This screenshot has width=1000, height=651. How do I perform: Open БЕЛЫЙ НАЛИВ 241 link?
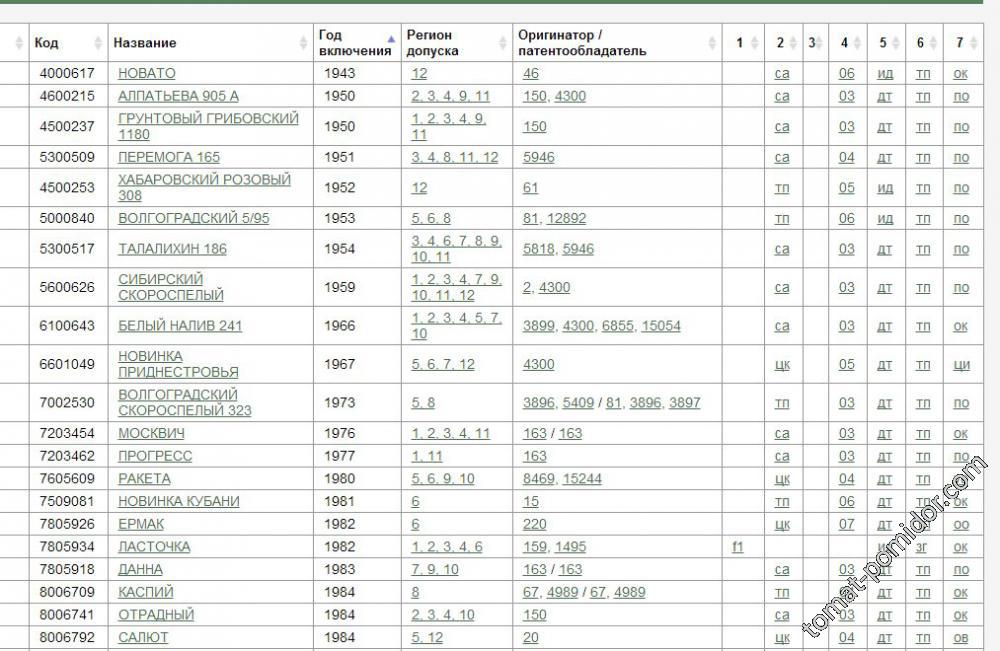(x=180, y=326)
